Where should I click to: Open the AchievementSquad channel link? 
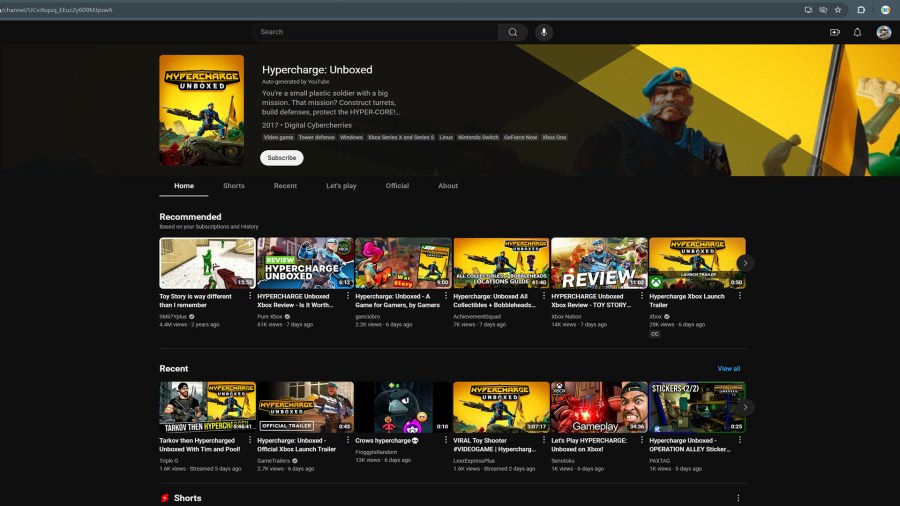(x=477, y=317)
